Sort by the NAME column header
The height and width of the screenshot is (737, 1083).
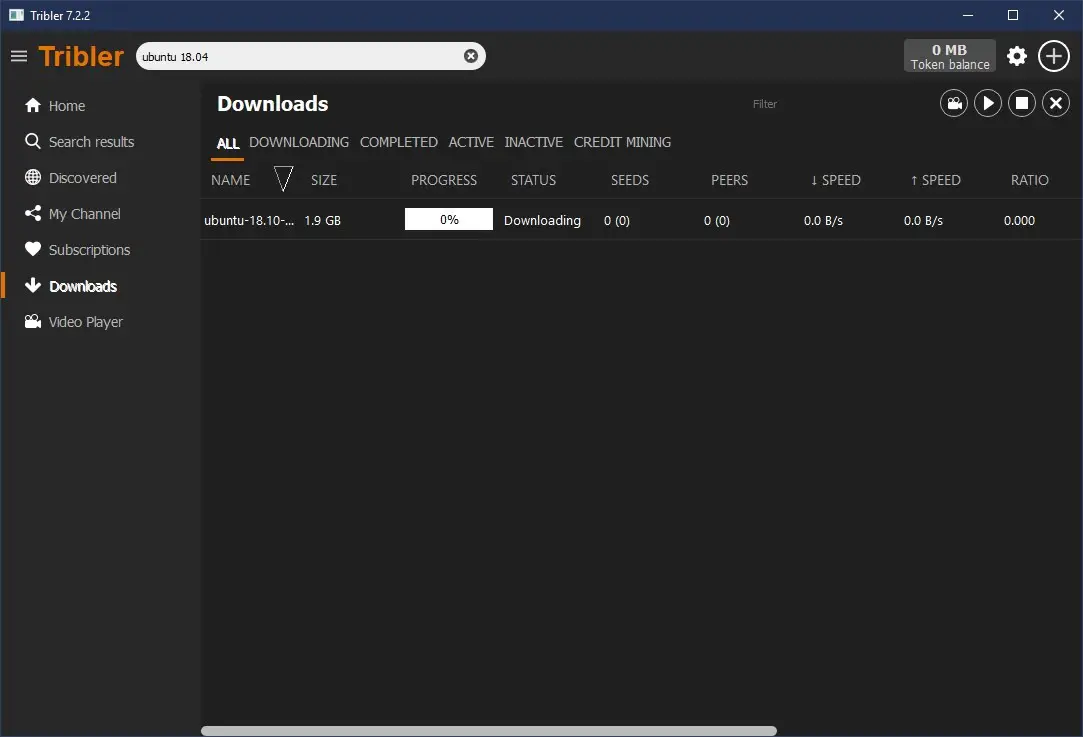tap(231, 180)
